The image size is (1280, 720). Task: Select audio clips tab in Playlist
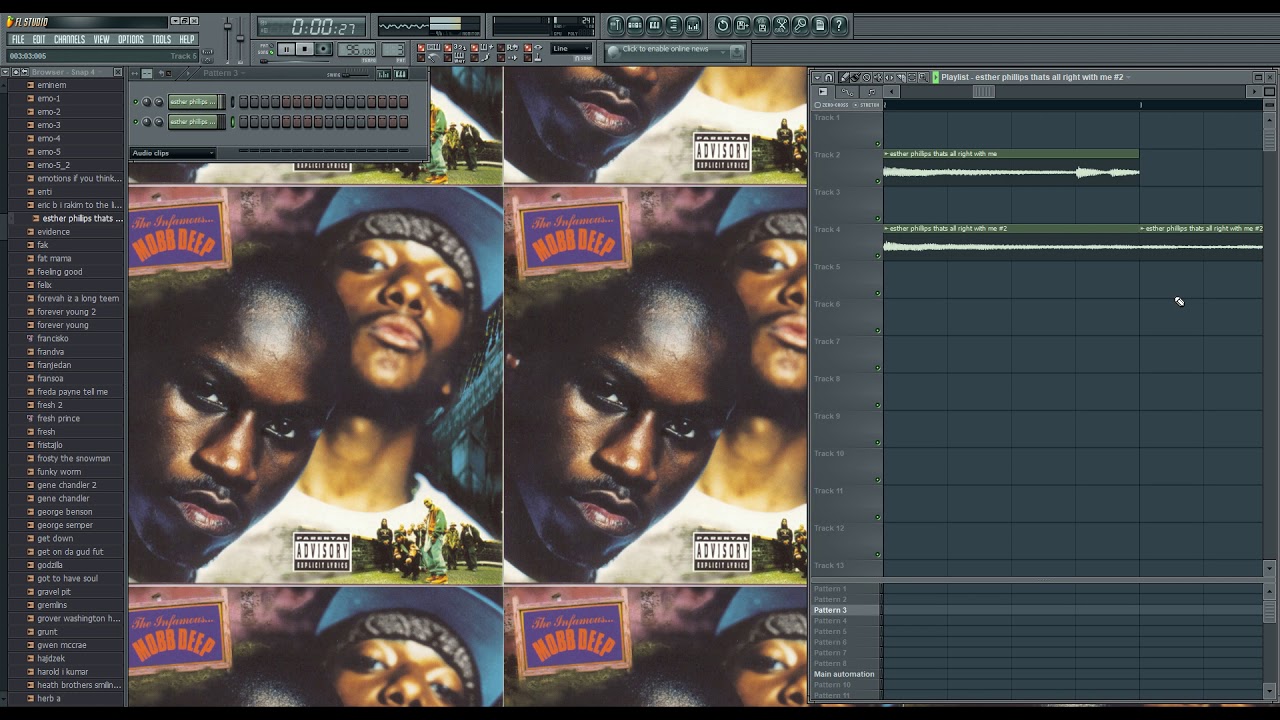[x=823, y=92]
